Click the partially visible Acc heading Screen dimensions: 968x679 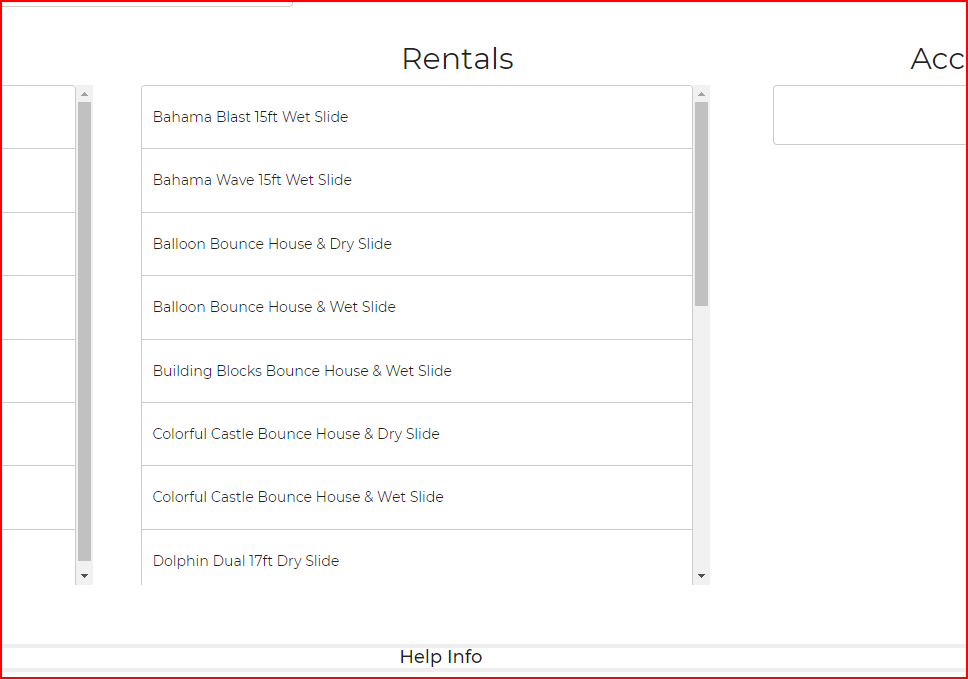coord(937,59)
